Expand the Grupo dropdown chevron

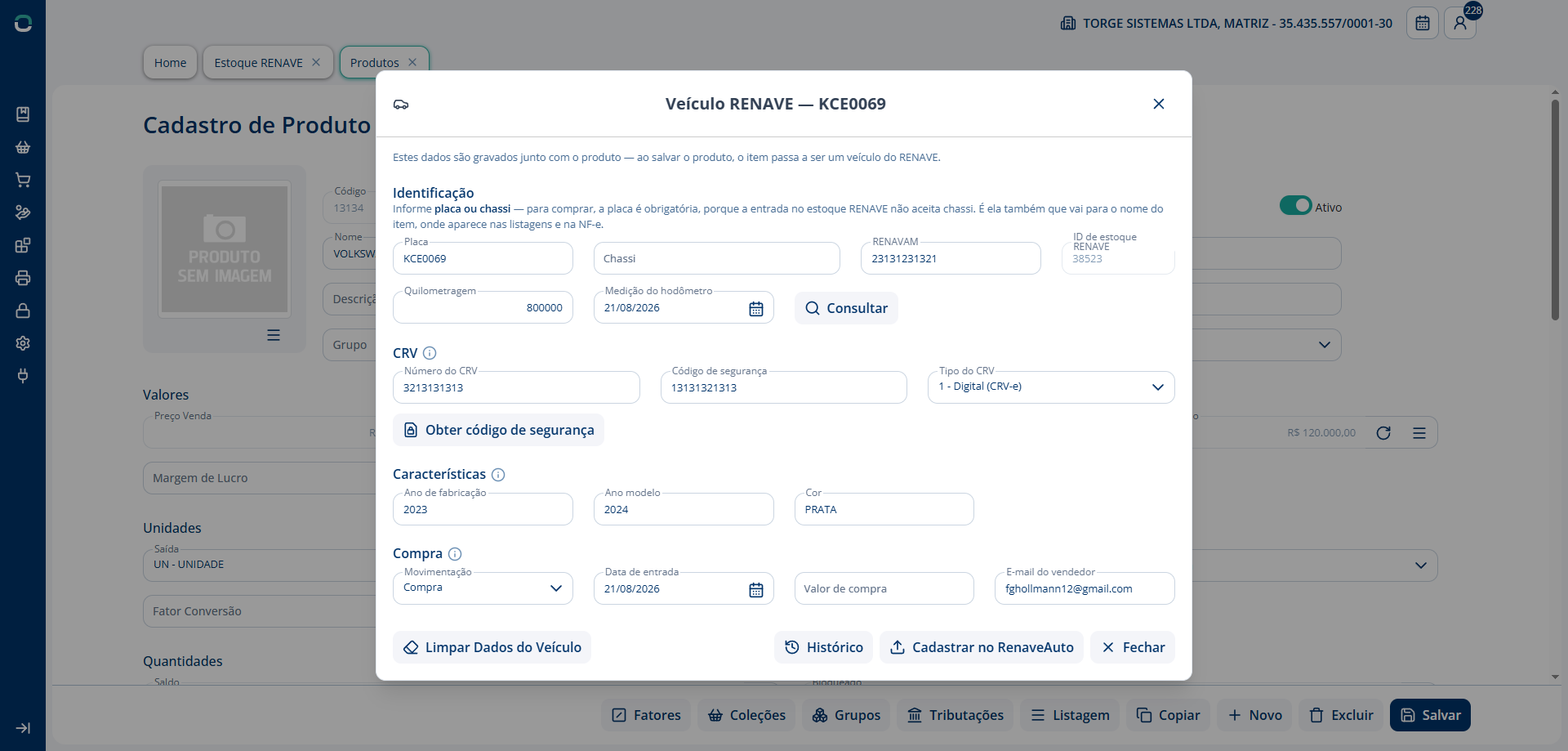(x=1325, y=345)
